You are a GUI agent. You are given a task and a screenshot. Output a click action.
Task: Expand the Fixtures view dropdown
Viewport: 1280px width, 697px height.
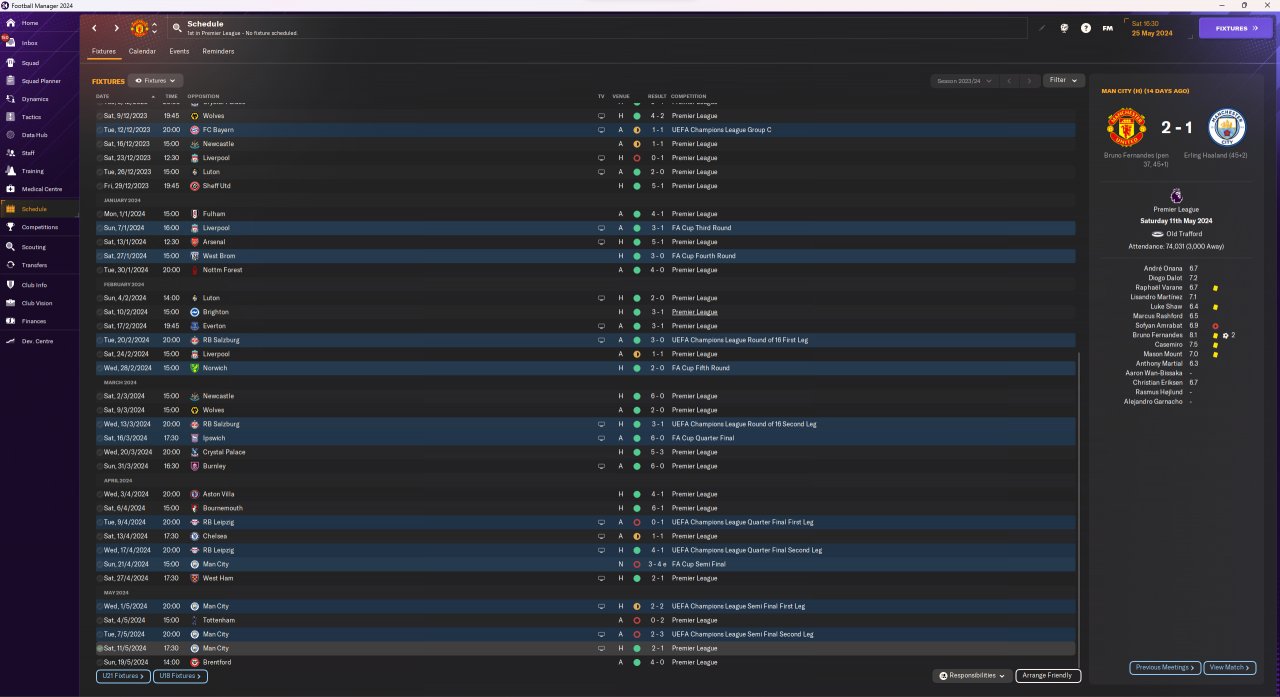[157, 80]
